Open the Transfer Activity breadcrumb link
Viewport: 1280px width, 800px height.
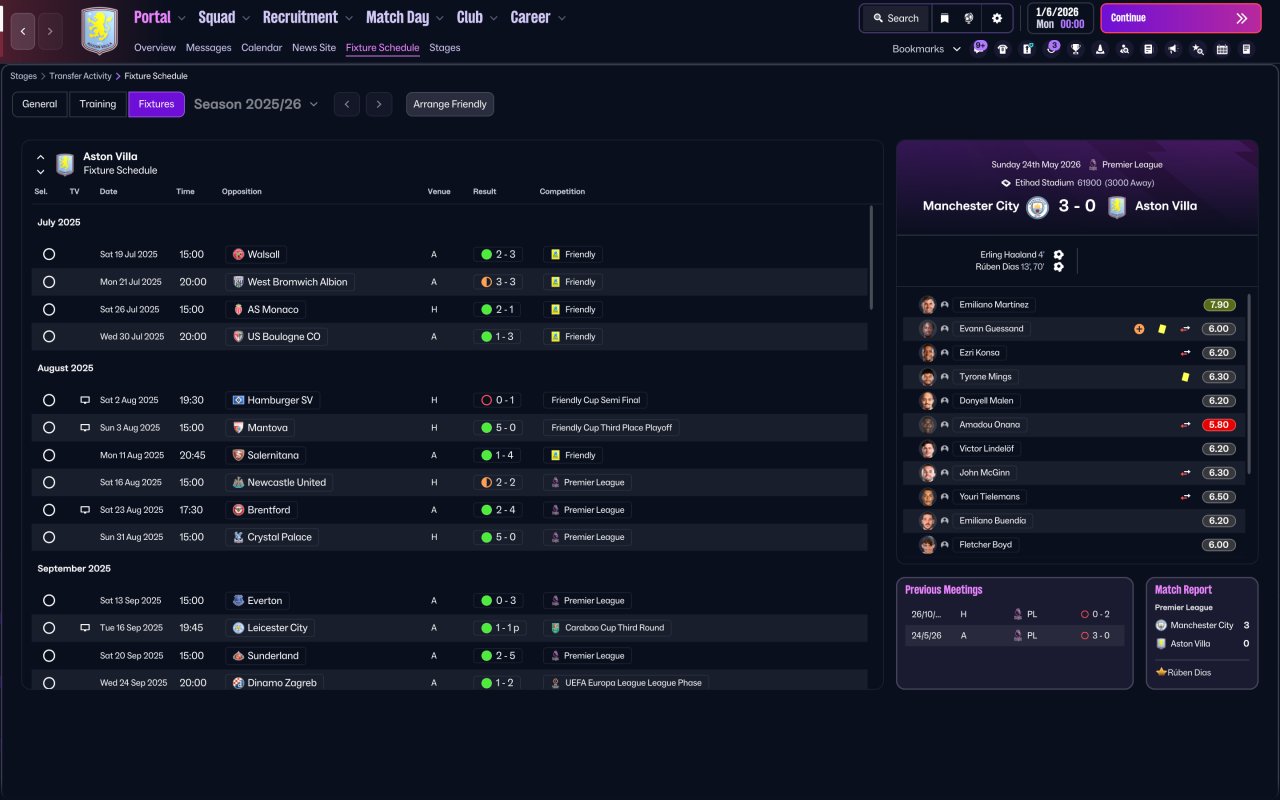[x=80, y=76]
